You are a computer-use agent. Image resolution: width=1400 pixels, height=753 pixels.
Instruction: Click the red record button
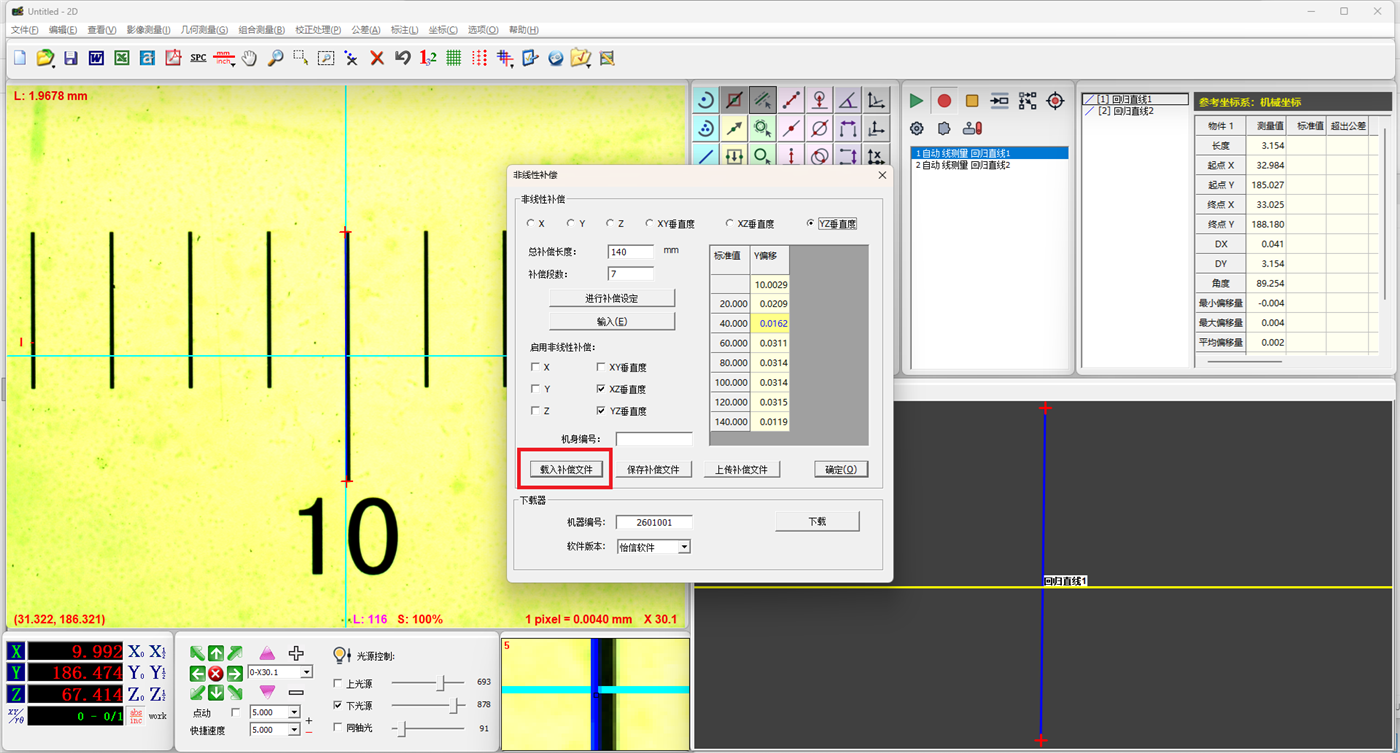tap(944, 101)
